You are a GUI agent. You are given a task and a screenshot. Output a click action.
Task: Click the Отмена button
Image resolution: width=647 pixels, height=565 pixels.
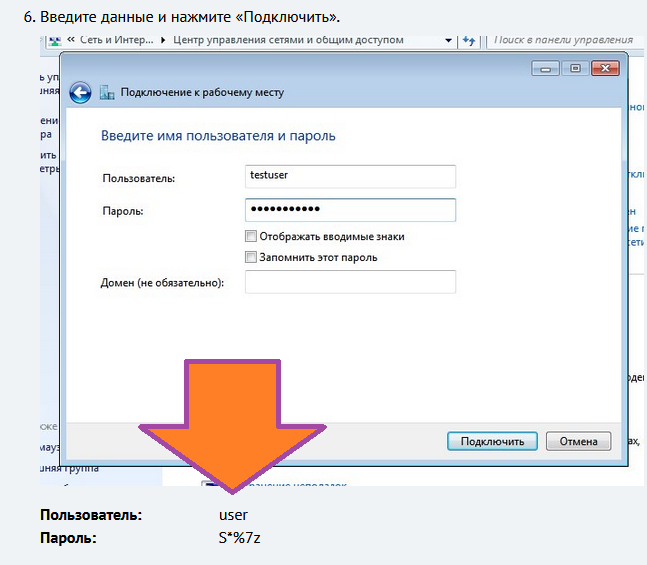click(579, 441)
